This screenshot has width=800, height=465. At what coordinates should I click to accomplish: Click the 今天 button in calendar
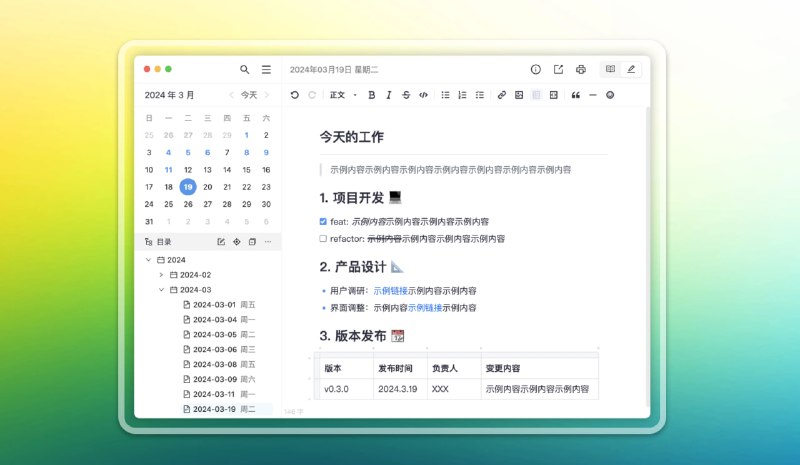point(248,95)
